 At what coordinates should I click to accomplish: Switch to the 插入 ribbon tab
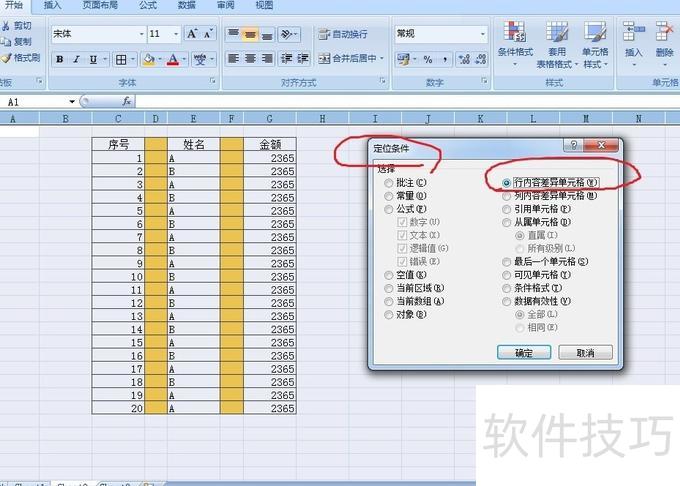click(52, 5)
